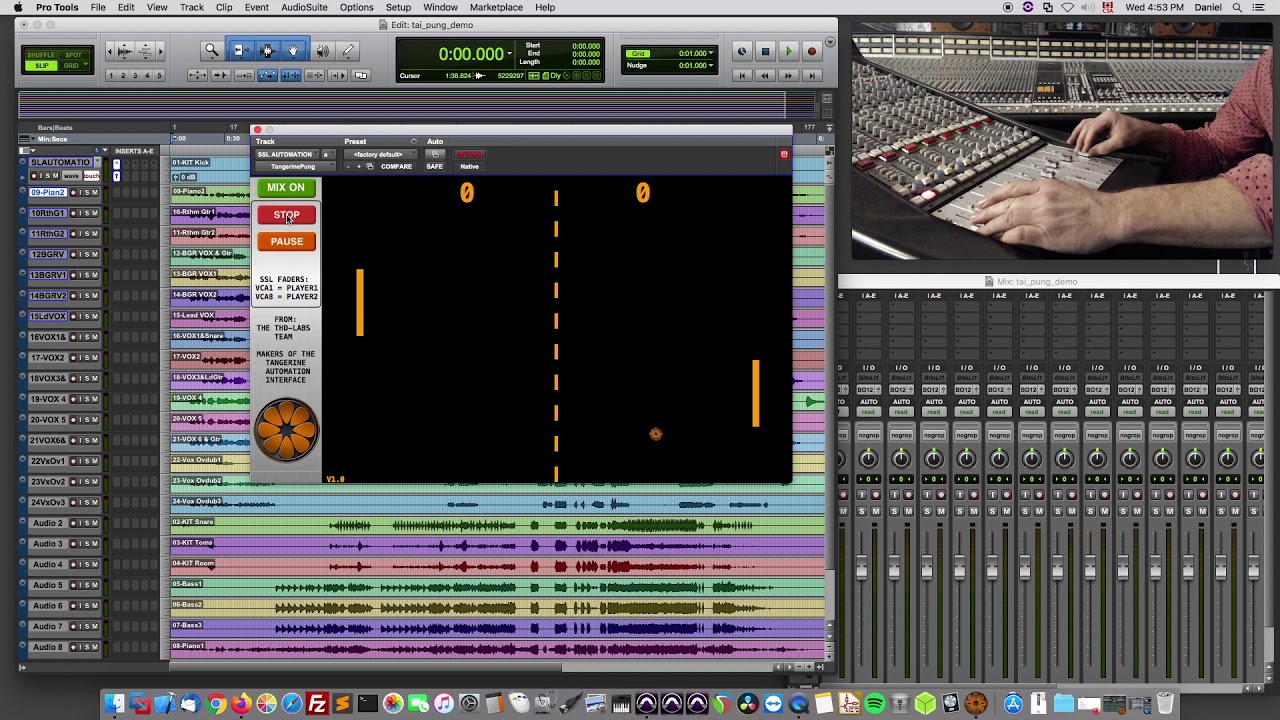Click Return to Zero transport button

click(x=742, y=75)
